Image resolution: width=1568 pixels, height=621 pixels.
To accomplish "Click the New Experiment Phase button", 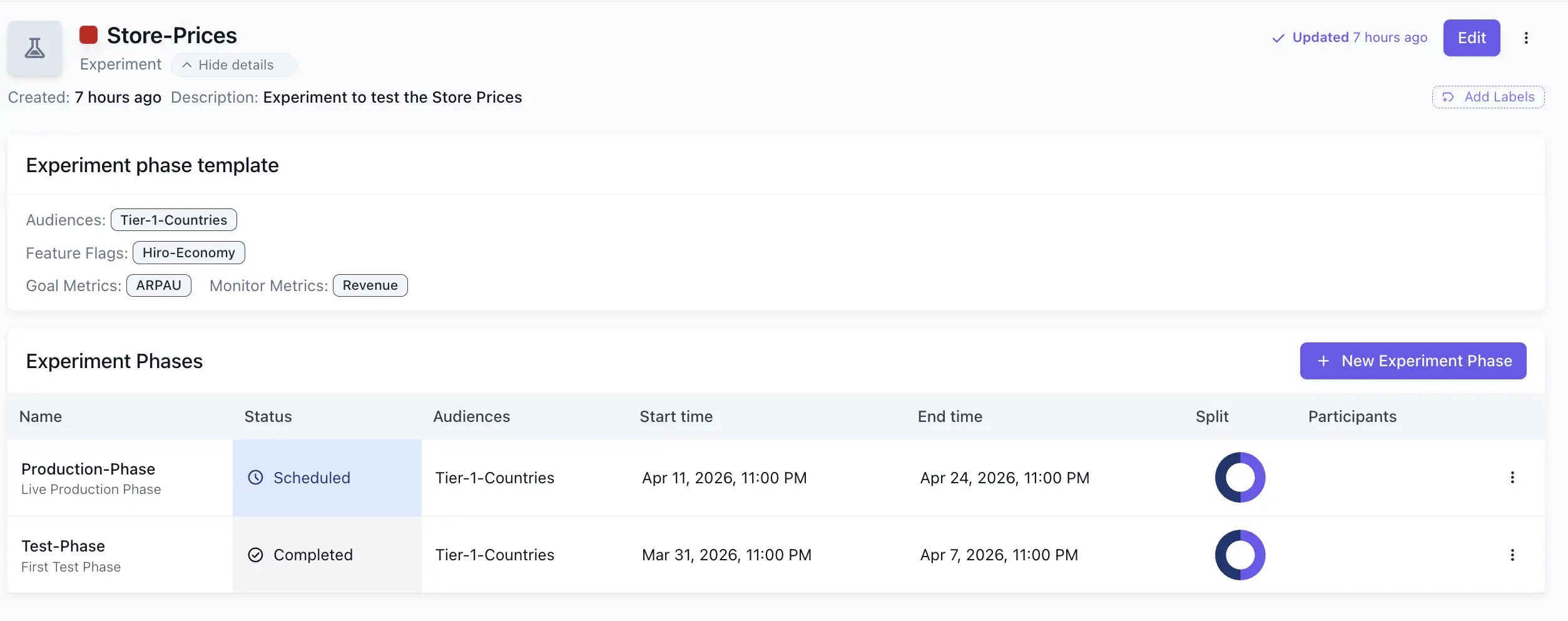I will 1413,361.
